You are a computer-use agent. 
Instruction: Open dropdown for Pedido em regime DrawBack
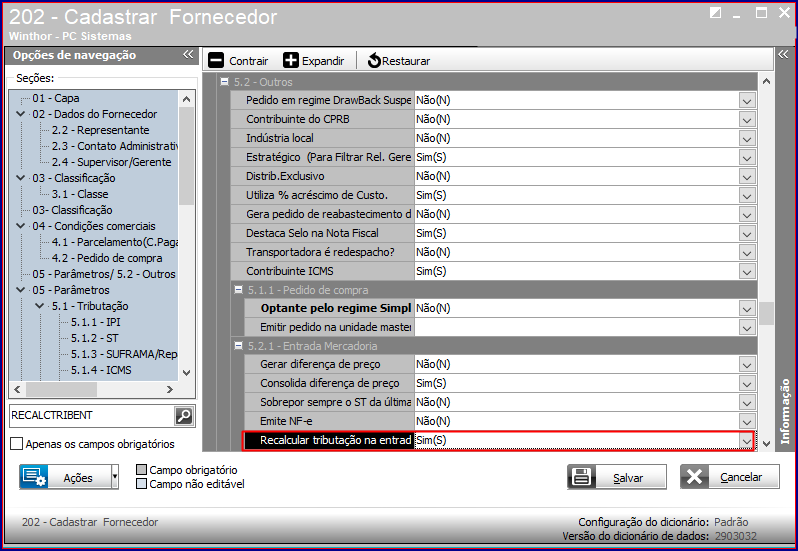coord(747,101)
